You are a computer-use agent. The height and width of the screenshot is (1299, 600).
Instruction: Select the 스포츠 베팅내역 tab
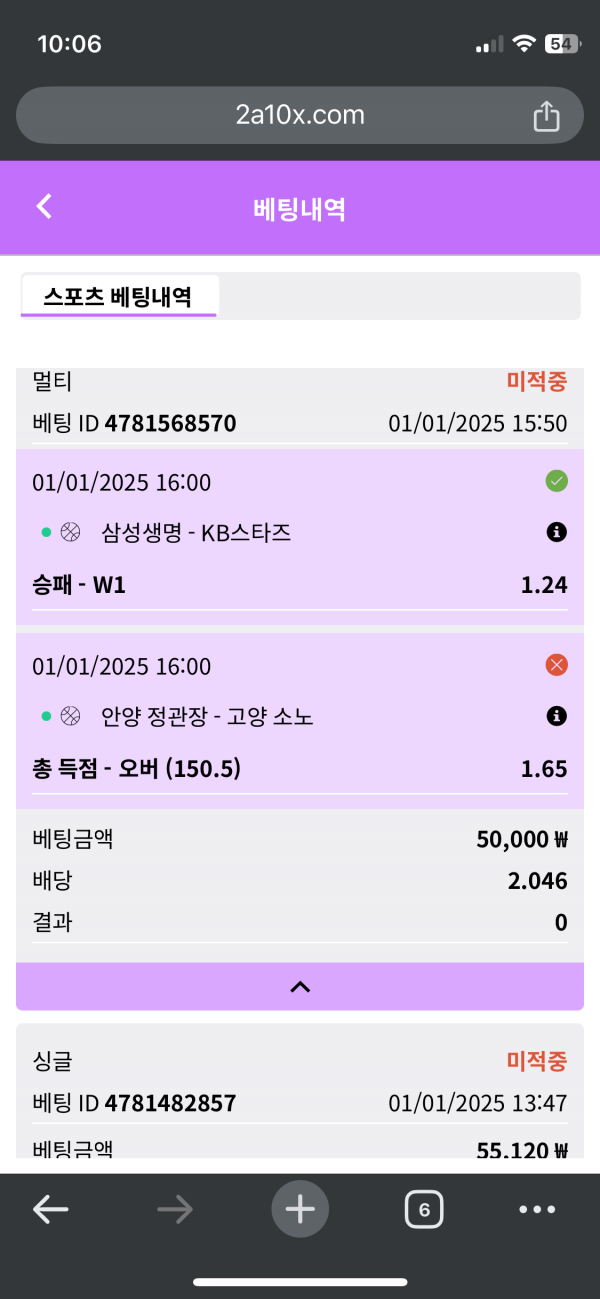[x=118, y=297]
